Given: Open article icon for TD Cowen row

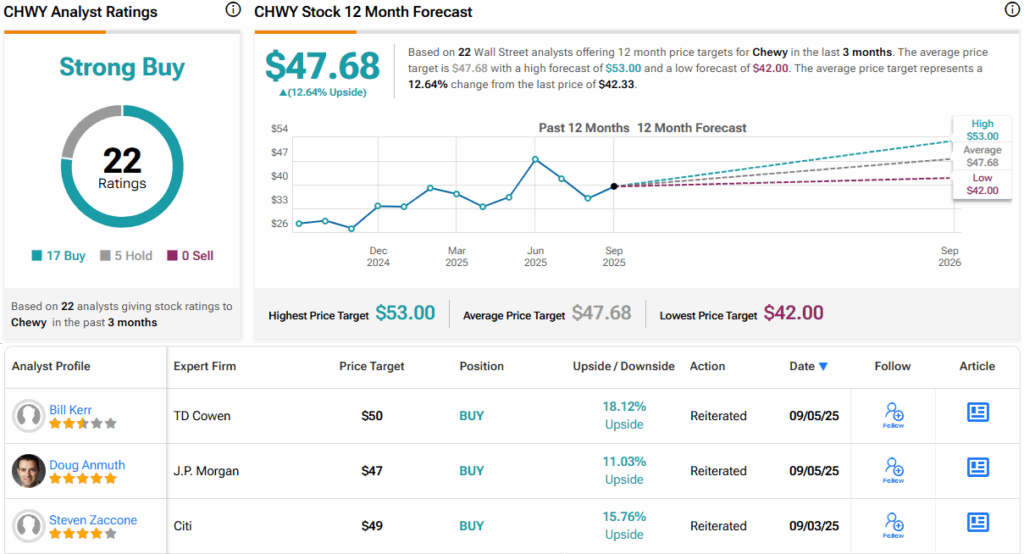Looking at the screenshot, I should click(x=977, y=413).
